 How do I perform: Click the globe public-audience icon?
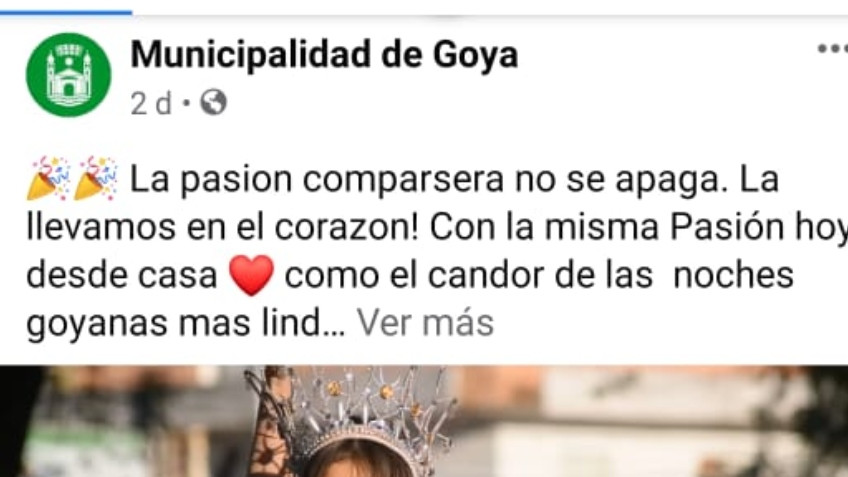click(214, 102)
